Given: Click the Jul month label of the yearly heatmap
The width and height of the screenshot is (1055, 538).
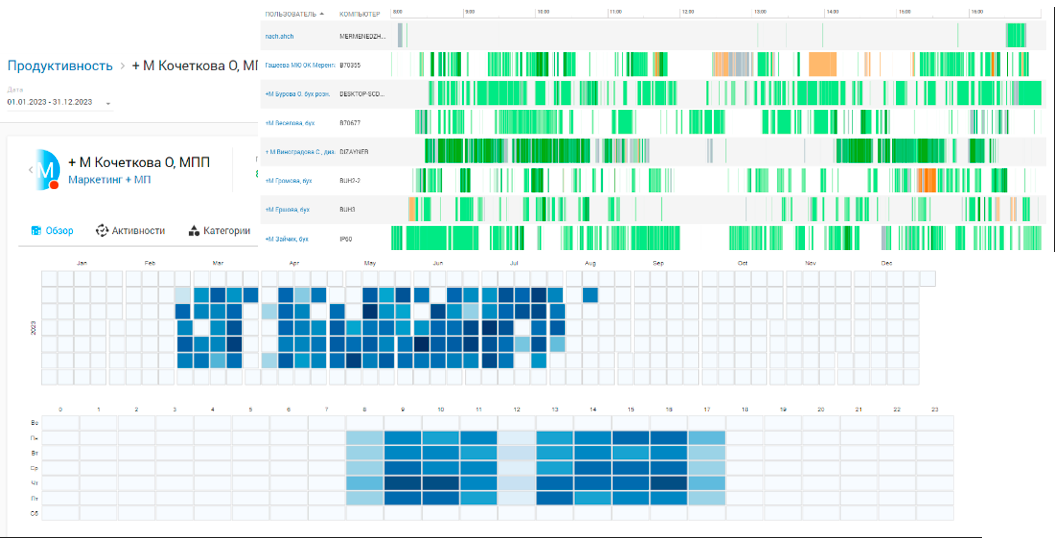Looking at the screenshot, I should coord(514,263).
